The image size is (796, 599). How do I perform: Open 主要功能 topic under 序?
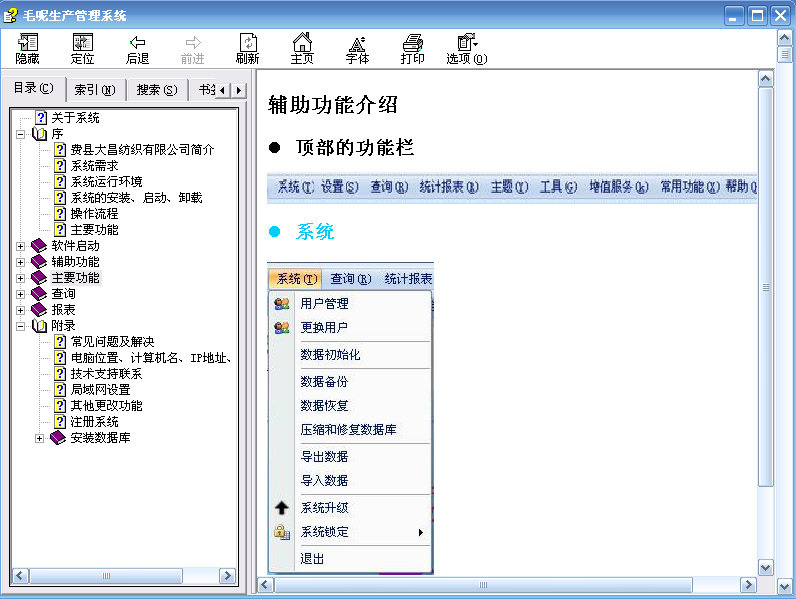click(94, 230)
